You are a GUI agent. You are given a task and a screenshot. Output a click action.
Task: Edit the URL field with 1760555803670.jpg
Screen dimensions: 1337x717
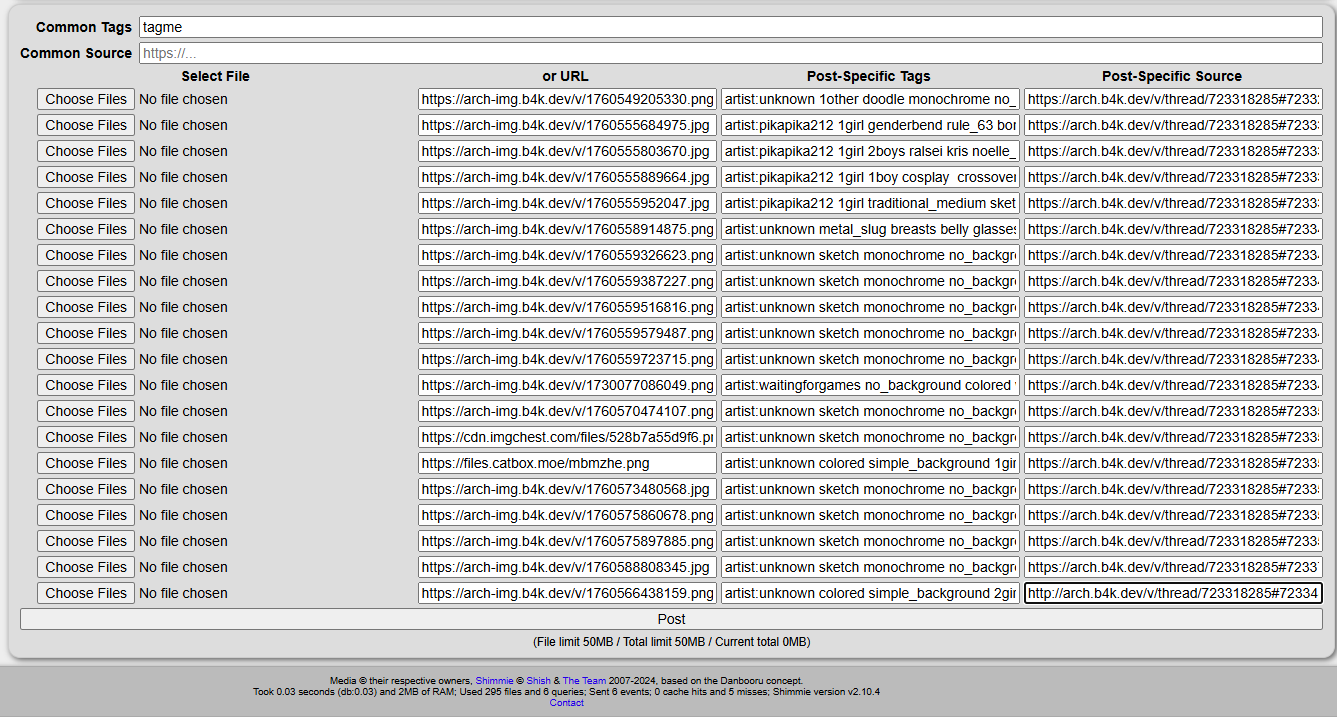[567, 151]
